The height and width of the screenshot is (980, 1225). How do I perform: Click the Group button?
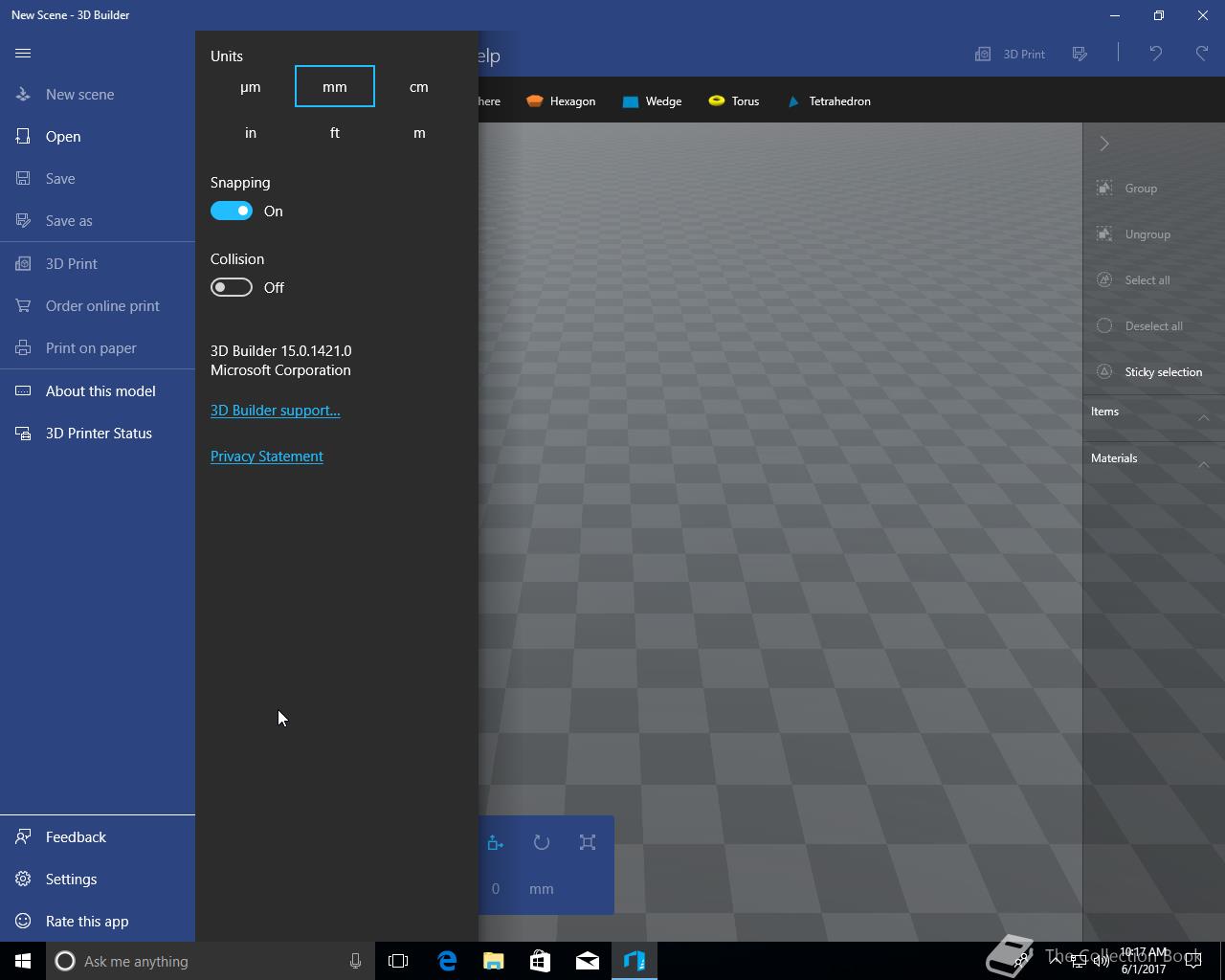point(1154,188)
